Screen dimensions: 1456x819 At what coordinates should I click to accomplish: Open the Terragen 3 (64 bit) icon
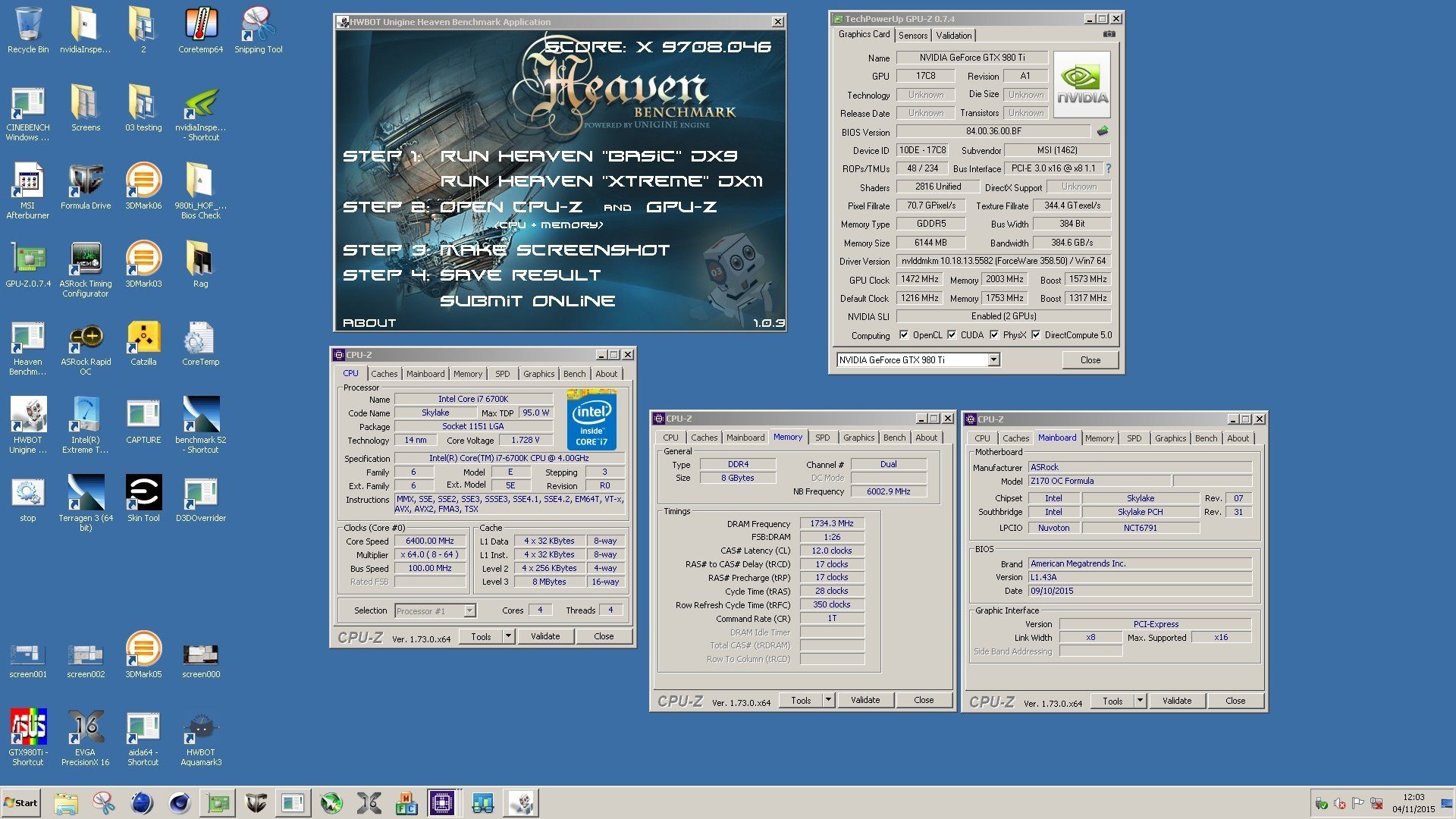86,504
